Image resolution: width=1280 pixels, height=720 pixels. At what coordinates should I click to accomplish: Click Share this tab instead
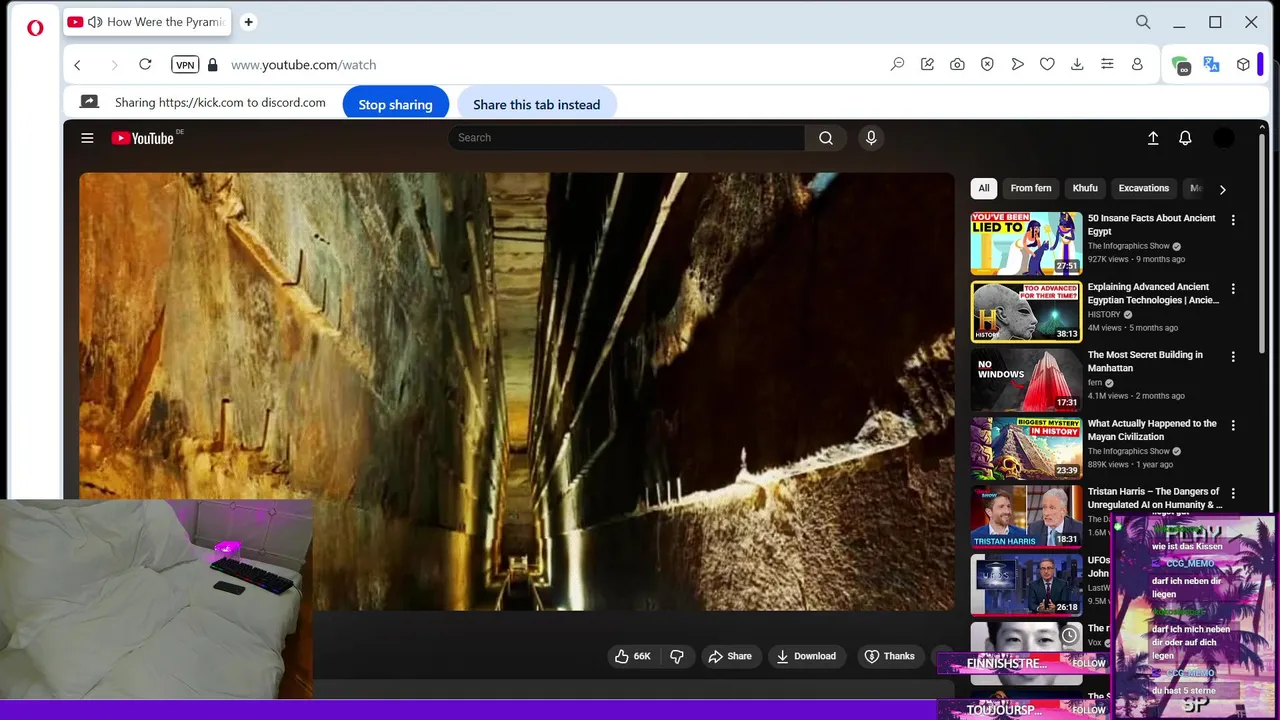point(536,104)
